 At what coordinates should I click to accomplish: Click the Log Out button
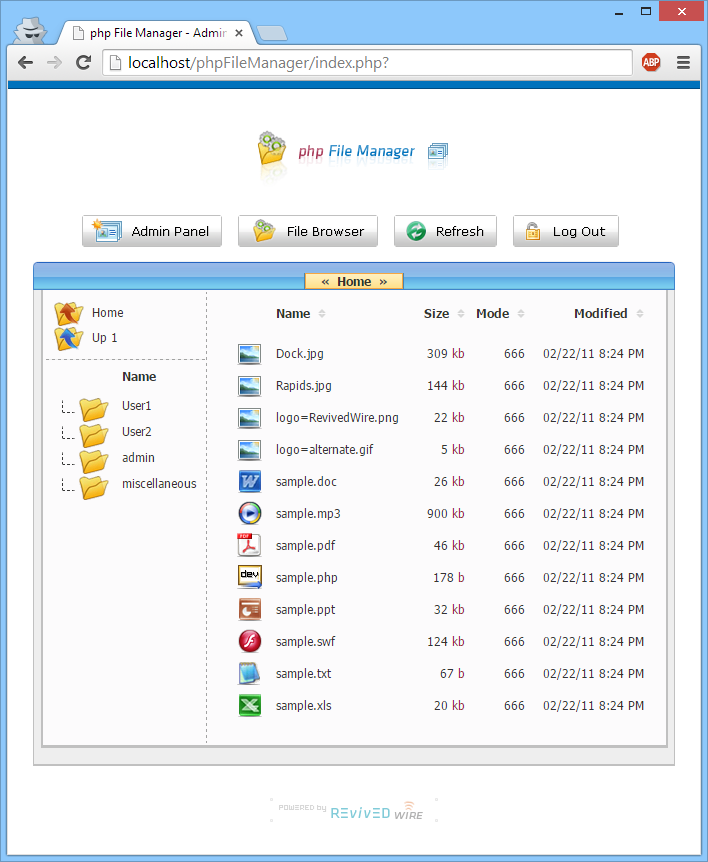click(x=566, y=231)
